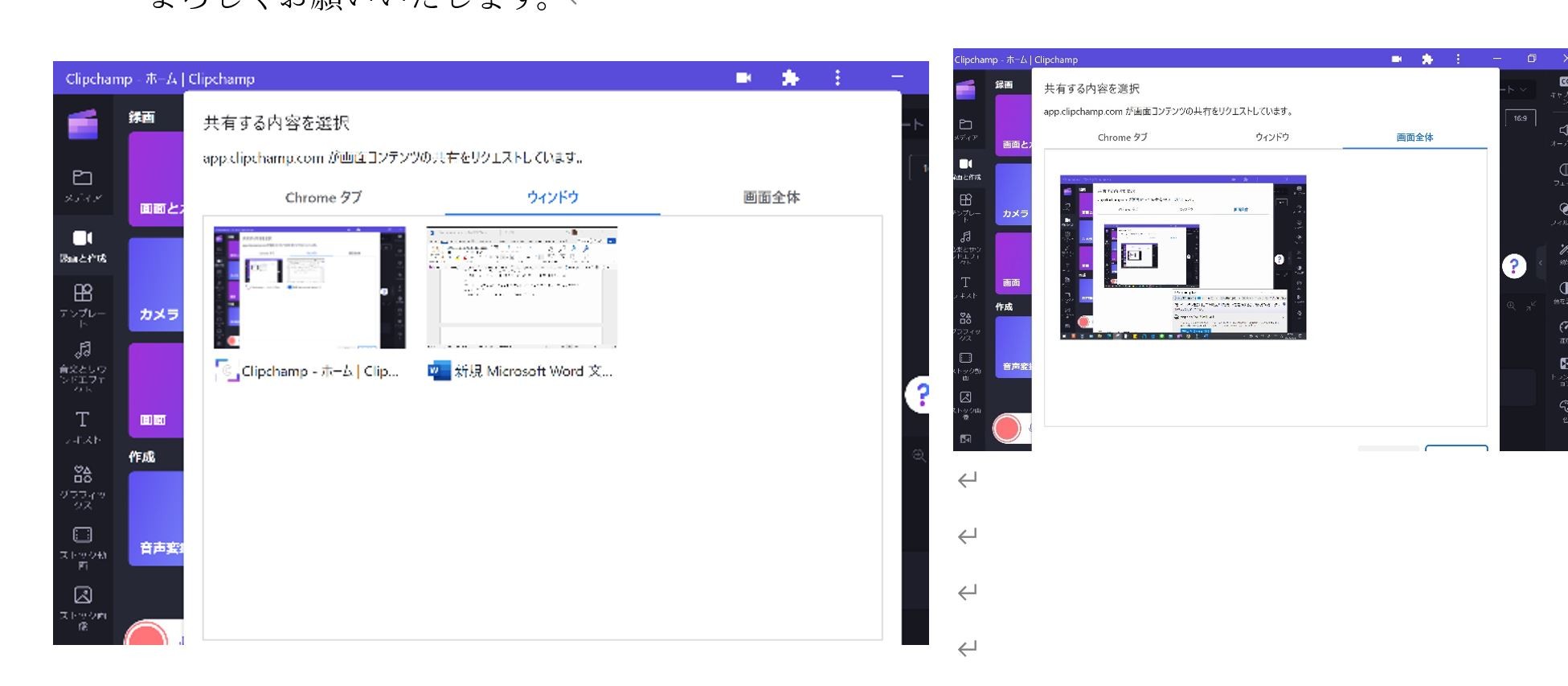Open メディア folder icon in left screenshot
The height and width of the screenshot is (686, 1568).
click(x=83, y=177)
